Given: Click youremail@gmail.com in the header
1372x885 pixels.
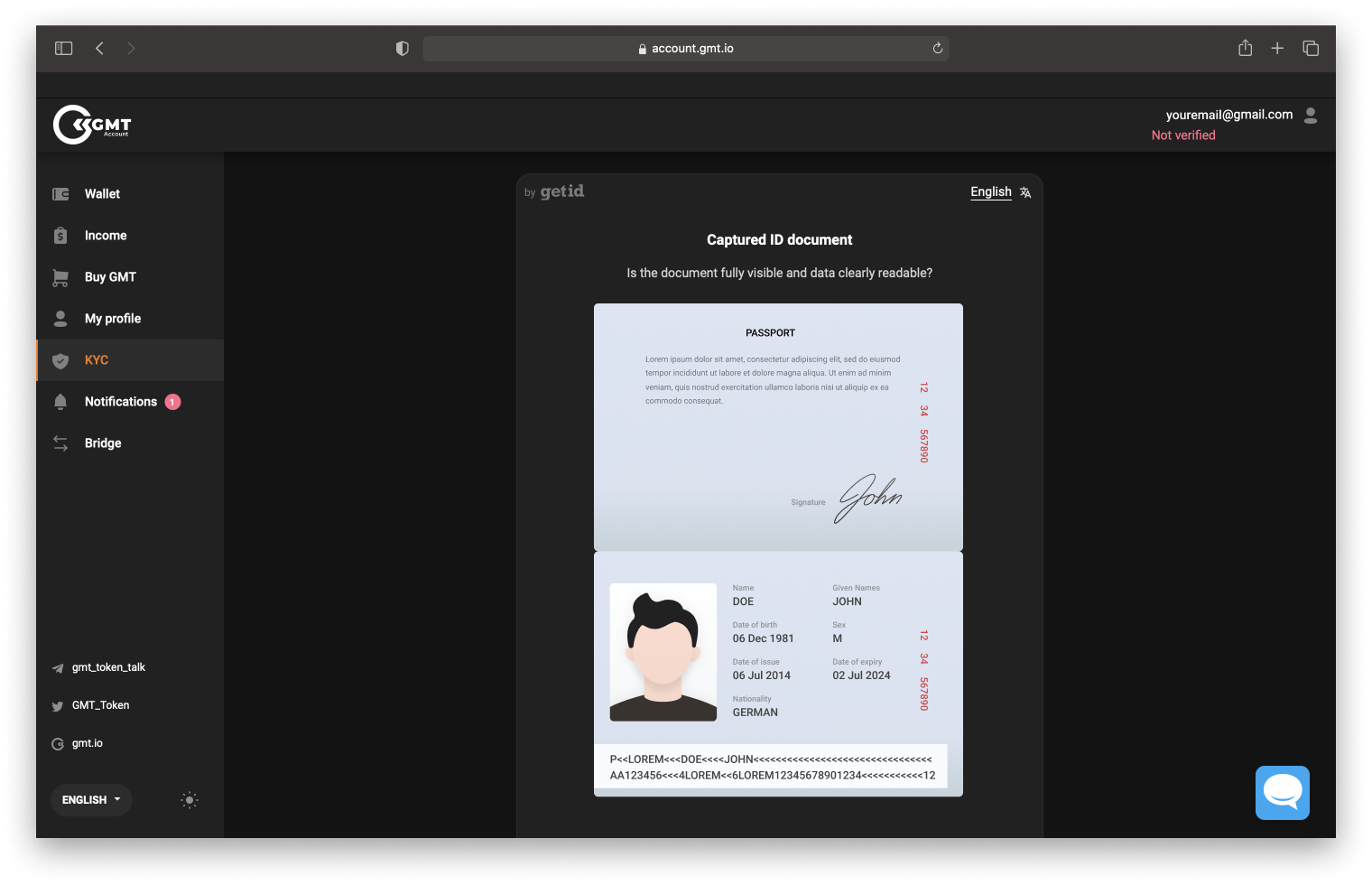Looking at the screenshot, I should [x=1228, y=115].
